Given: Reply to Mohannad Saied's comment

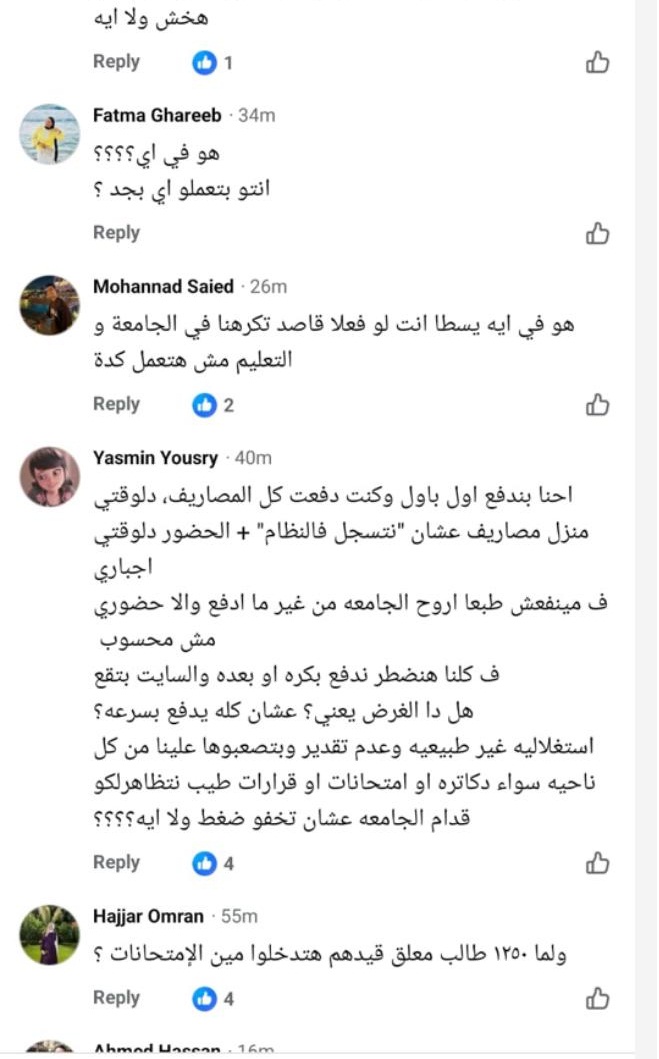Looking at the screenshot, I should tap(116, 404).
